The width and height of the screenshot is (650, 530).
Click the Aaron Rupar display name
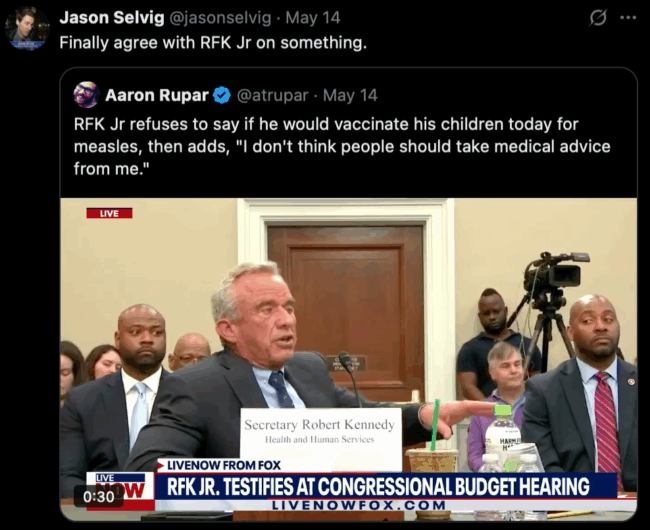pos(157,95)
